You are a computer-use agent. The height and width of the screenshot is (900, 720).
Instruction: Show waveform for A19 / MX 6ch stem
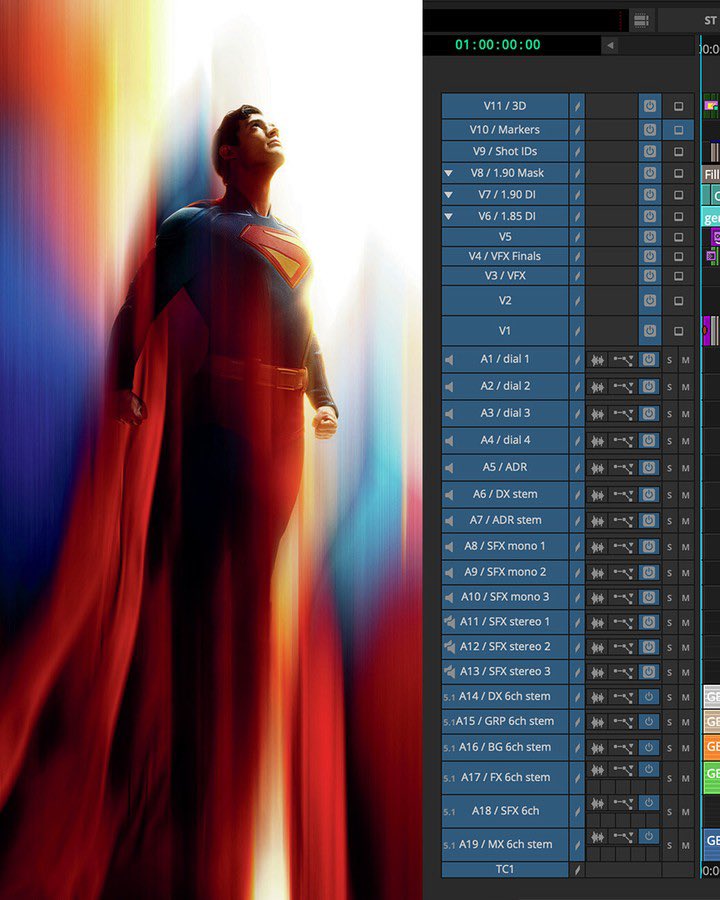click(598, 837)
